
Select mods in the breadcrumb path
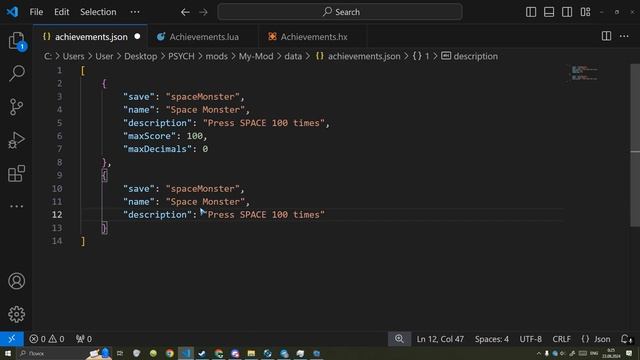tap(216, 56)
